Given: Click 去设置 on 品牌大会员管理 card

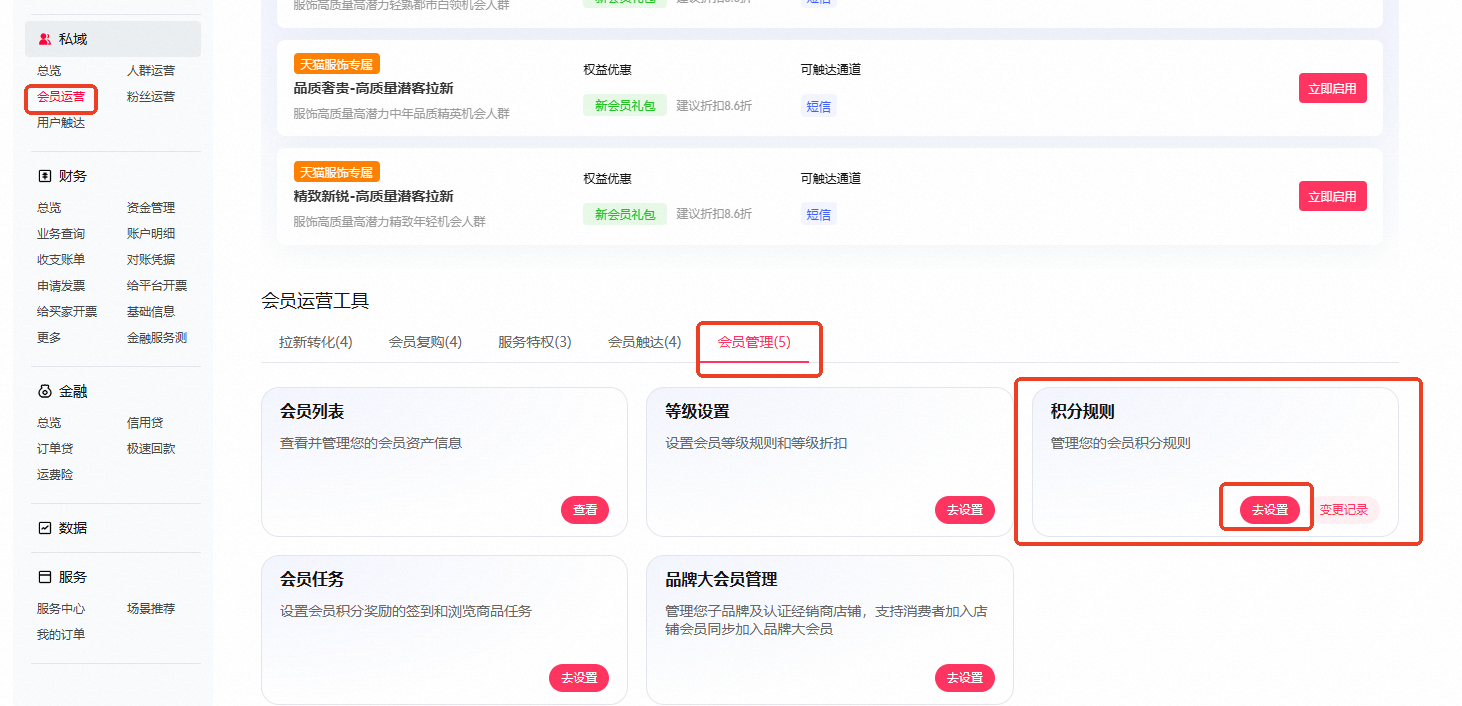Looking at the screenshot, I should pyautogui.click(x=965, y=678).
